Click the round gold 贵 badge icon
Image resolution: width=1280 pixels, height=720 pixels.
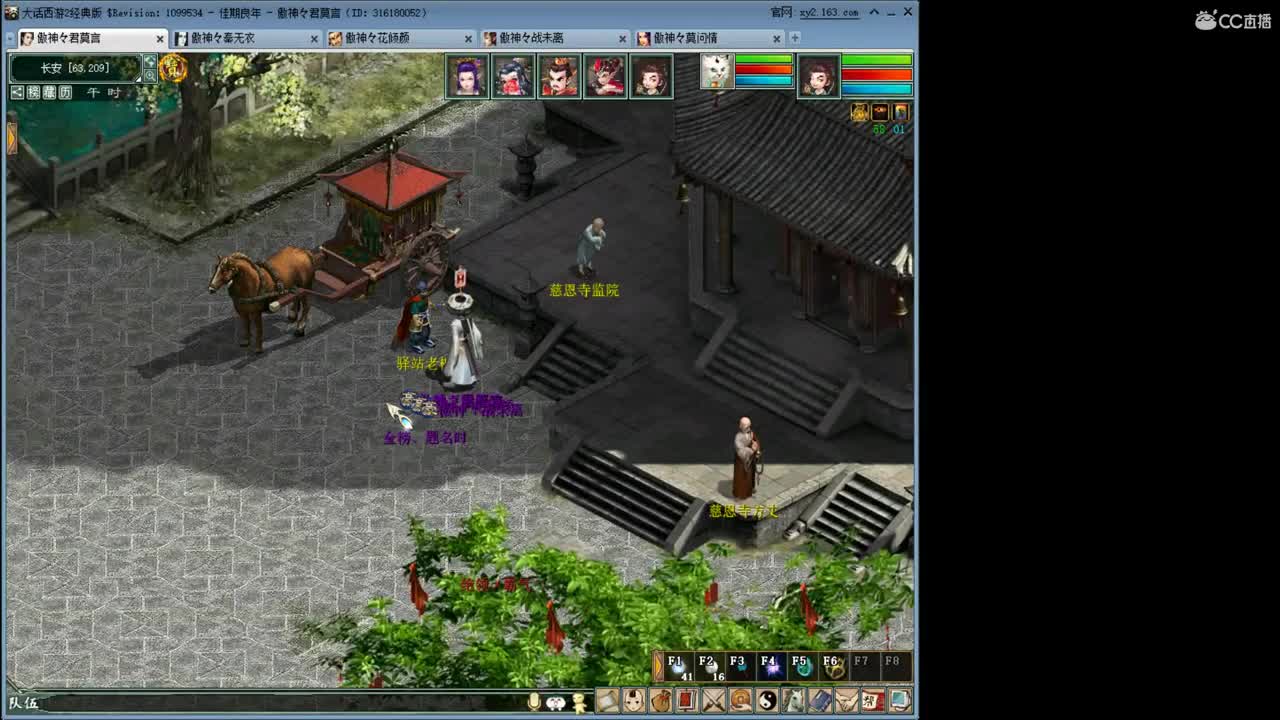[173, 68]
